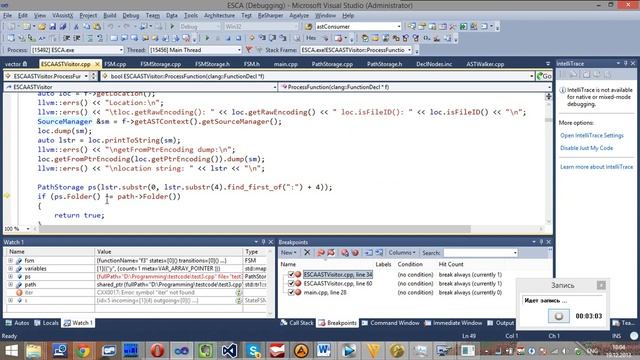Open the Build menu

coord(110,16)
